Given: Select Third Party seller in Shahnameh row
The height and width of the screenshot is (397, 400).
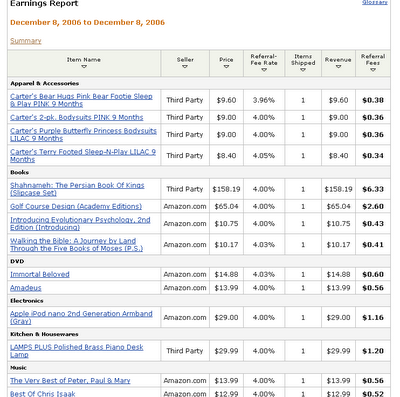Looking at the screenshot, I should [185, 189].
